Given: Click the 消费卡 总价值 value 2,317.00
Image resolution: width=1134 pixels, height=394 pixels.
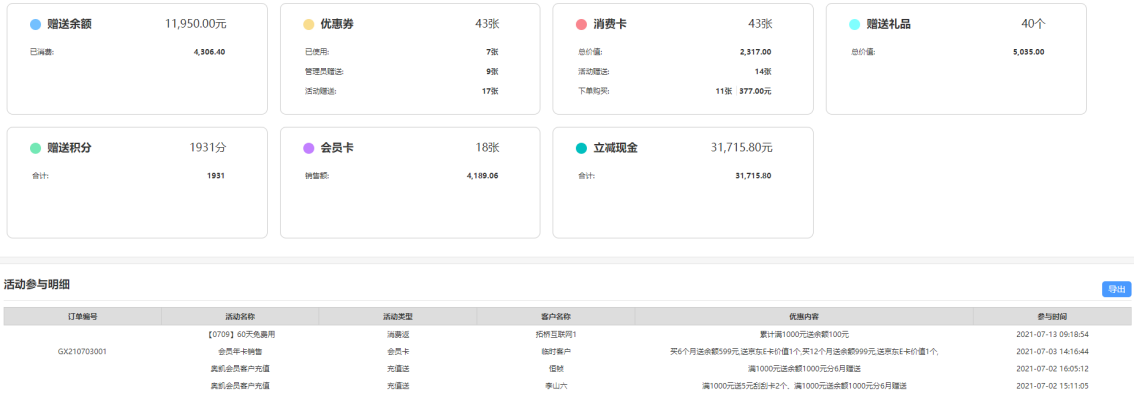Looking at the screenshot, I should pyautogui.click(x=756, y=52).
